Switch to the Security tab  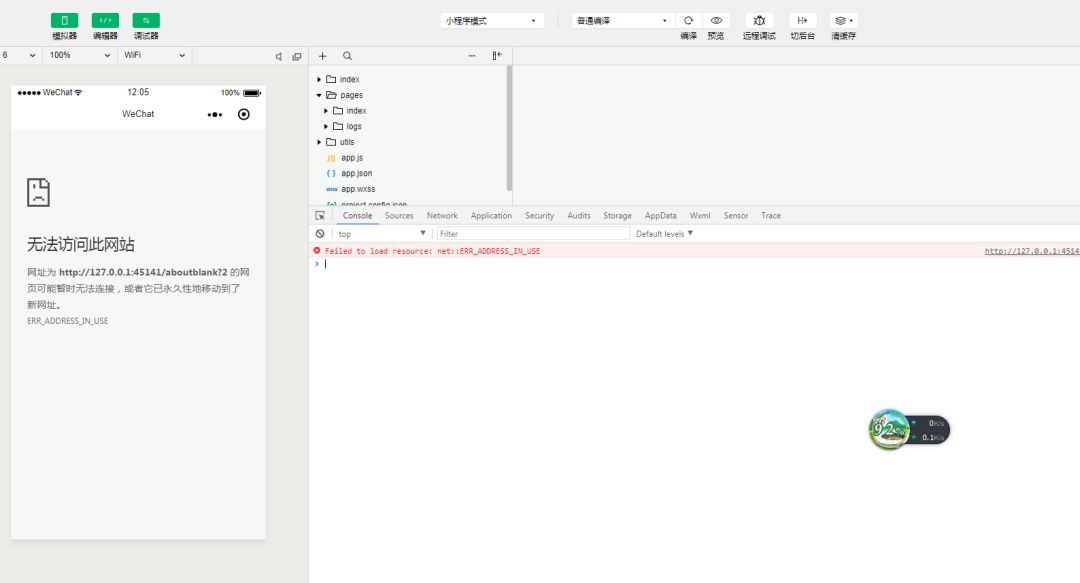[539, 216]
